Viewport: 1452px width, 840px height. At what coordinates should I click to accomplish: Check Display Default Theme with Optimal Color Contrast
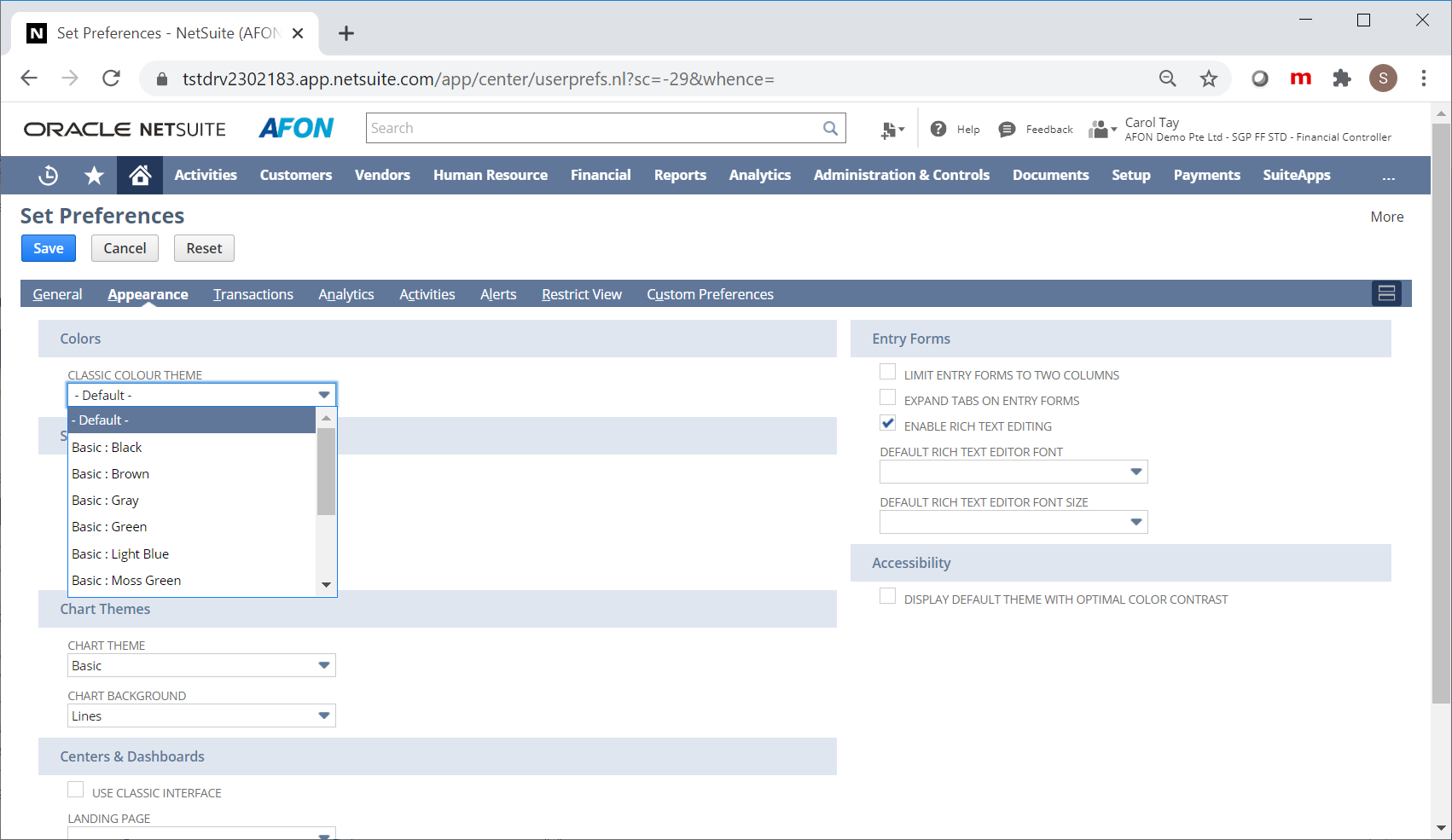coord(887,595)
